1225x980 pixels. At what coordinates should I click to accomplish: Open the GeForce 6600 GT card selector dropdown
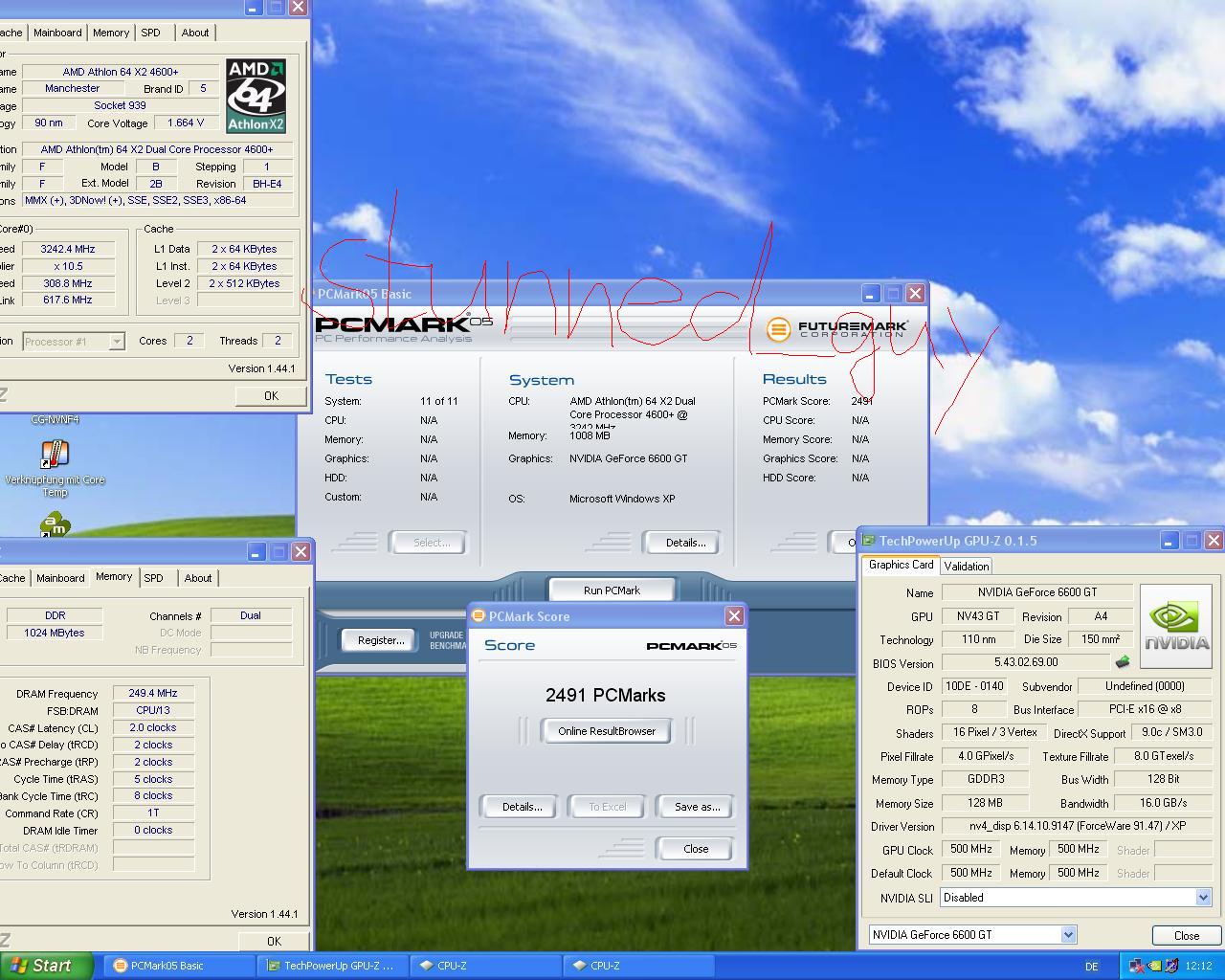pyautogui.click(x=1068, y=935)
